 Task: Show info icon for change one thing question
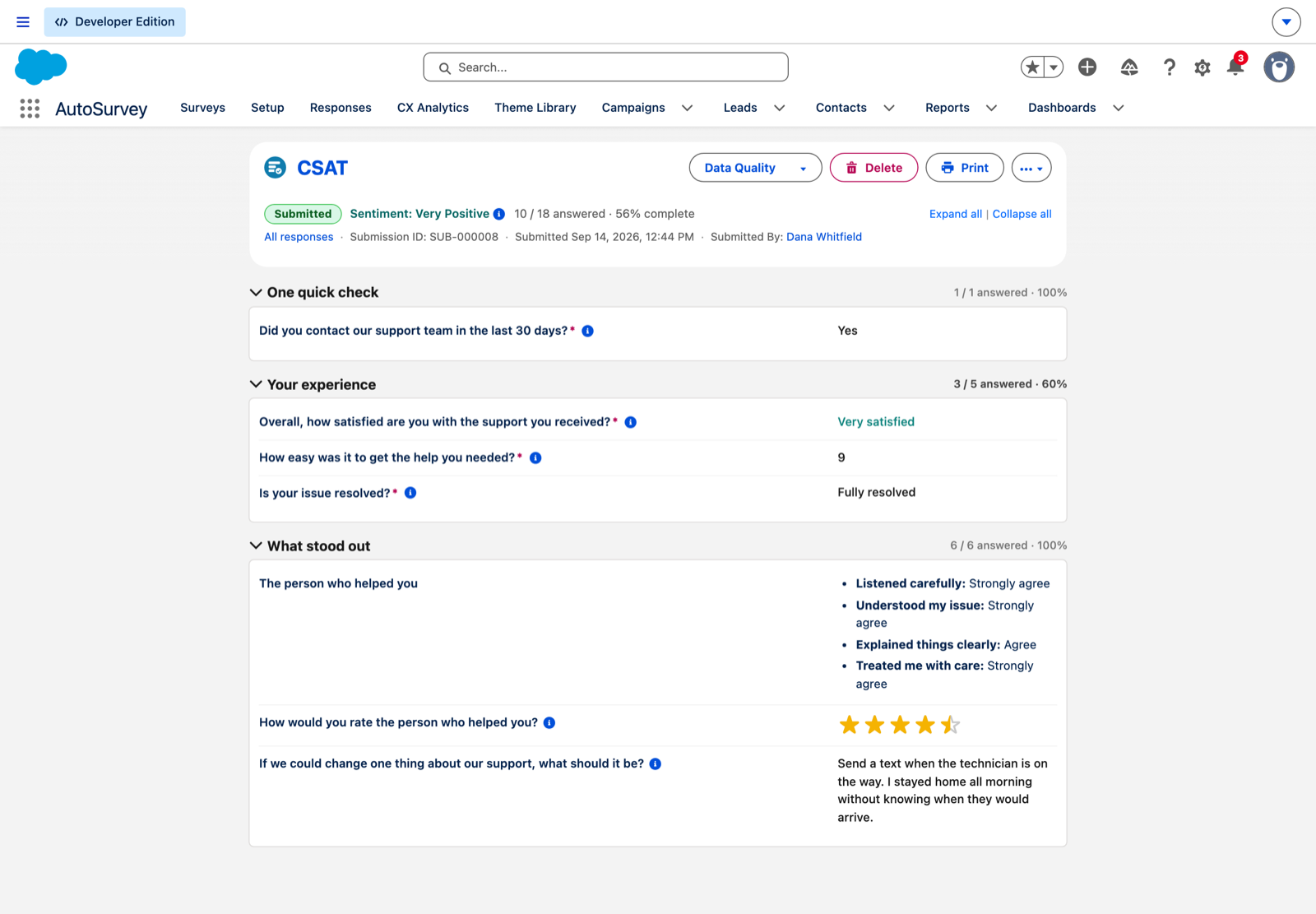[656, 763]
